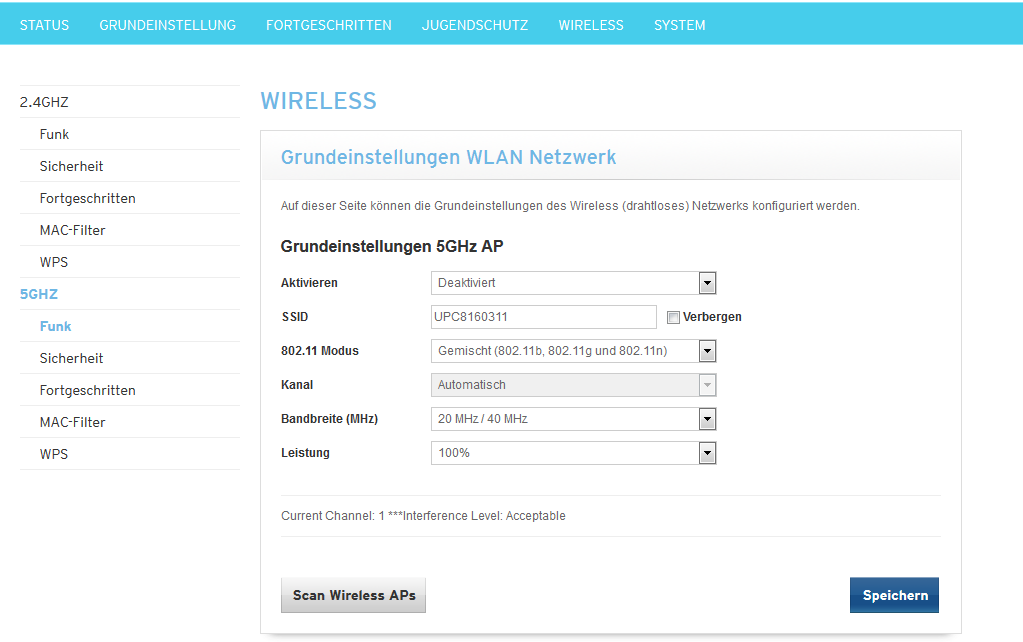
Task: Expand the 802.11 Modus dropdown
Action: (x=574, y=351)
